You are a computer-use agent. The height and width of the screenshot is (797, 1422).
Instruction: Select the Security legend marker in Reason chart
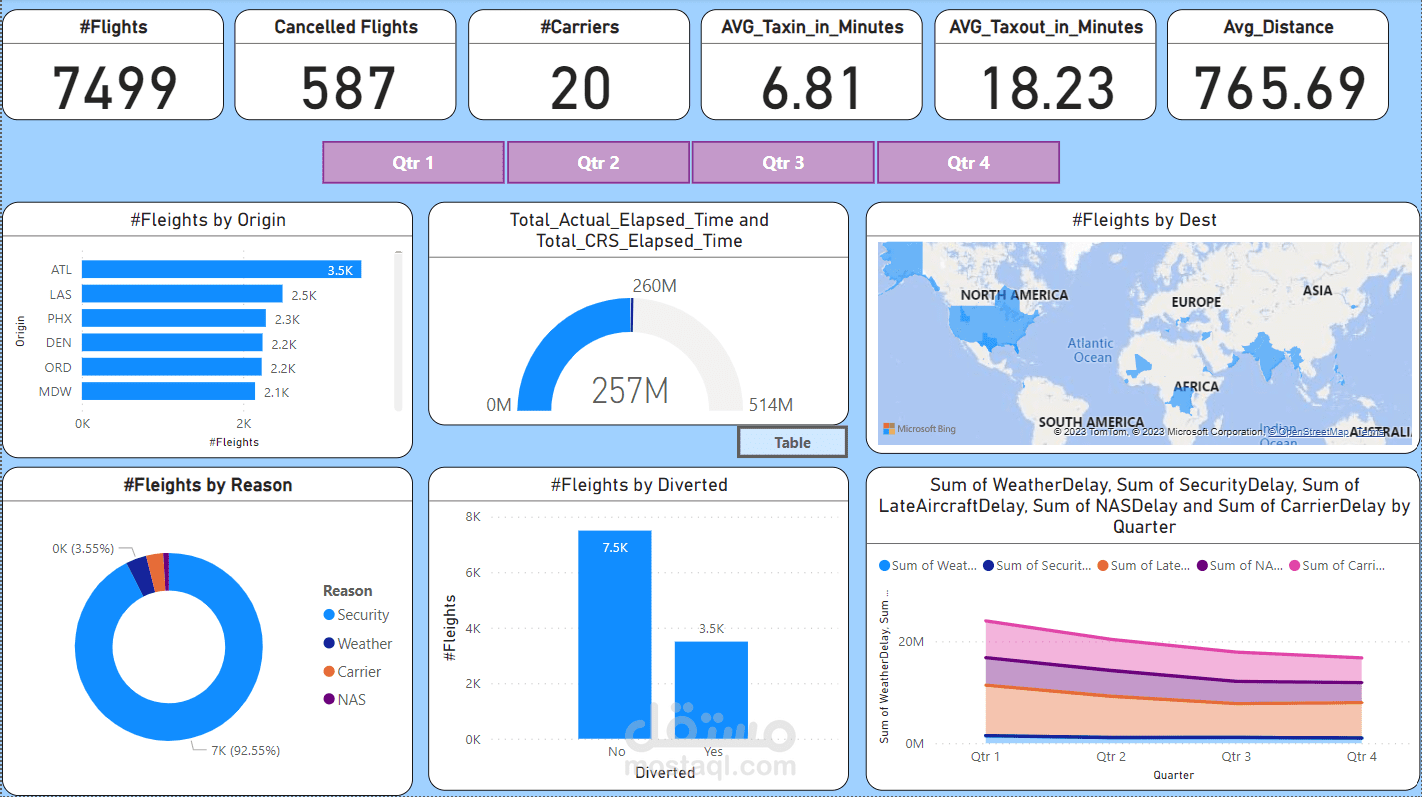[327, 614]
